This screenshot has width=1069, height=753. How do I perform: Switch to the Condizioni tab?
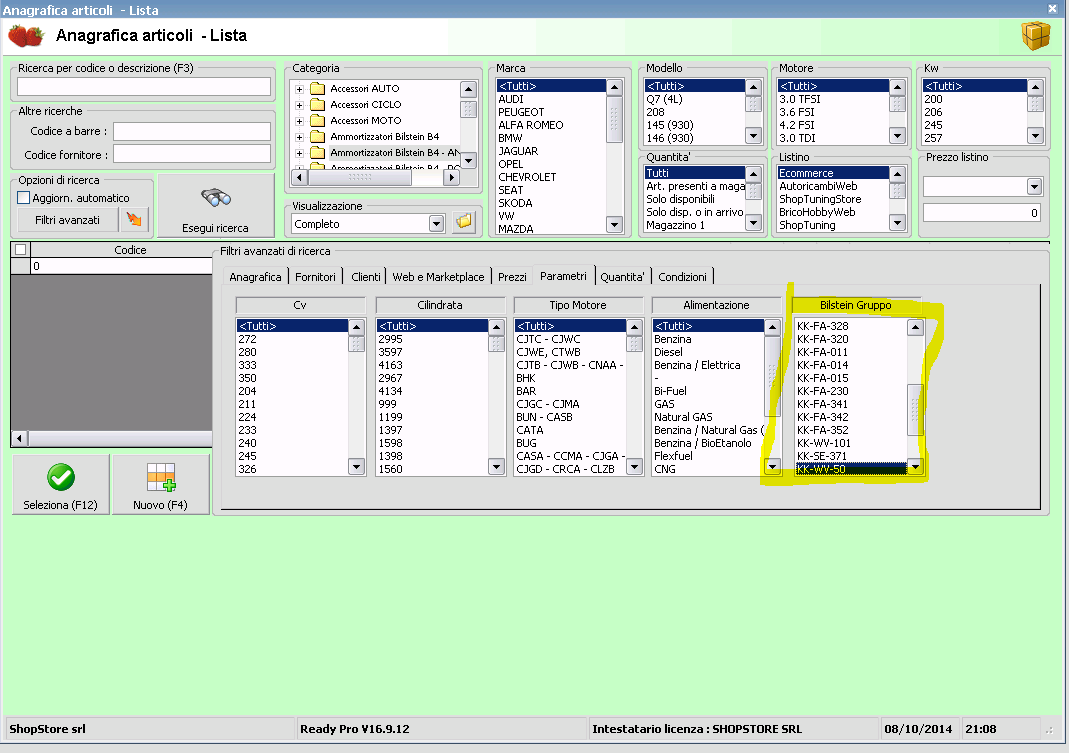click(682, 277)
